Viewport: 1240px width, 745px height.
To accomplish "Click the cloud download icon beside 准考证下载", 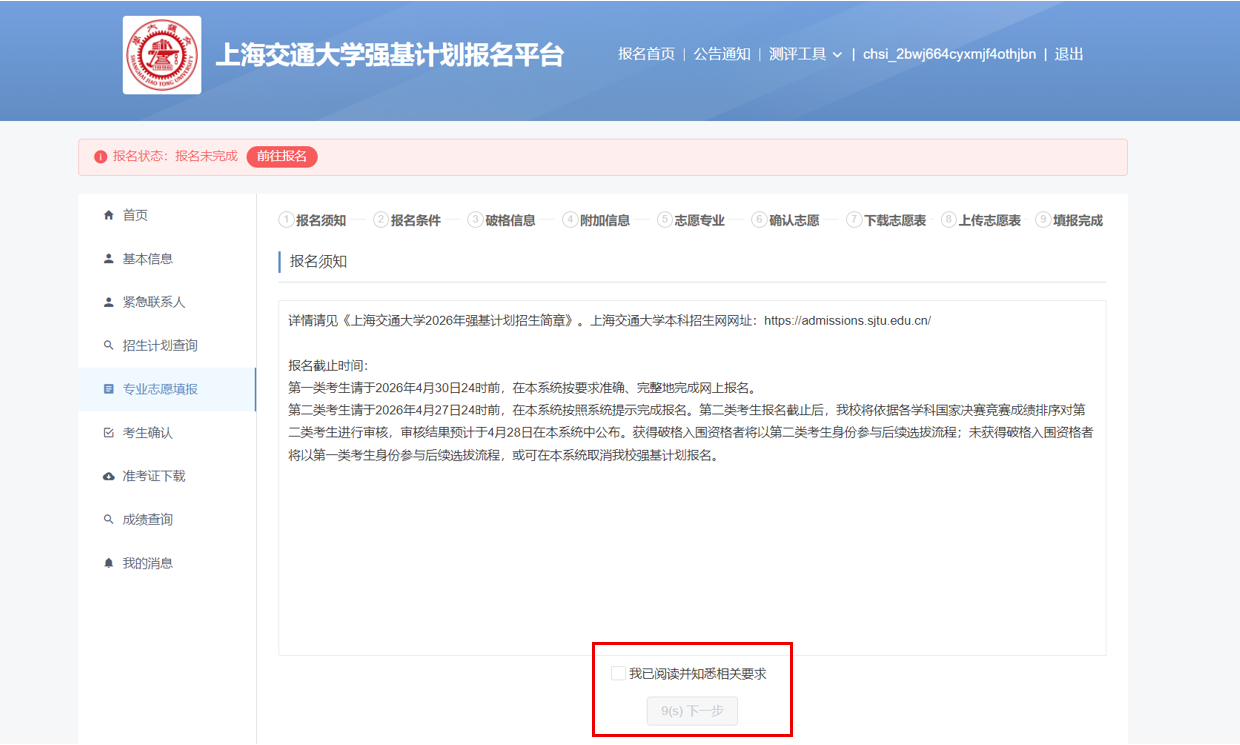I will (x=109, y=476).
